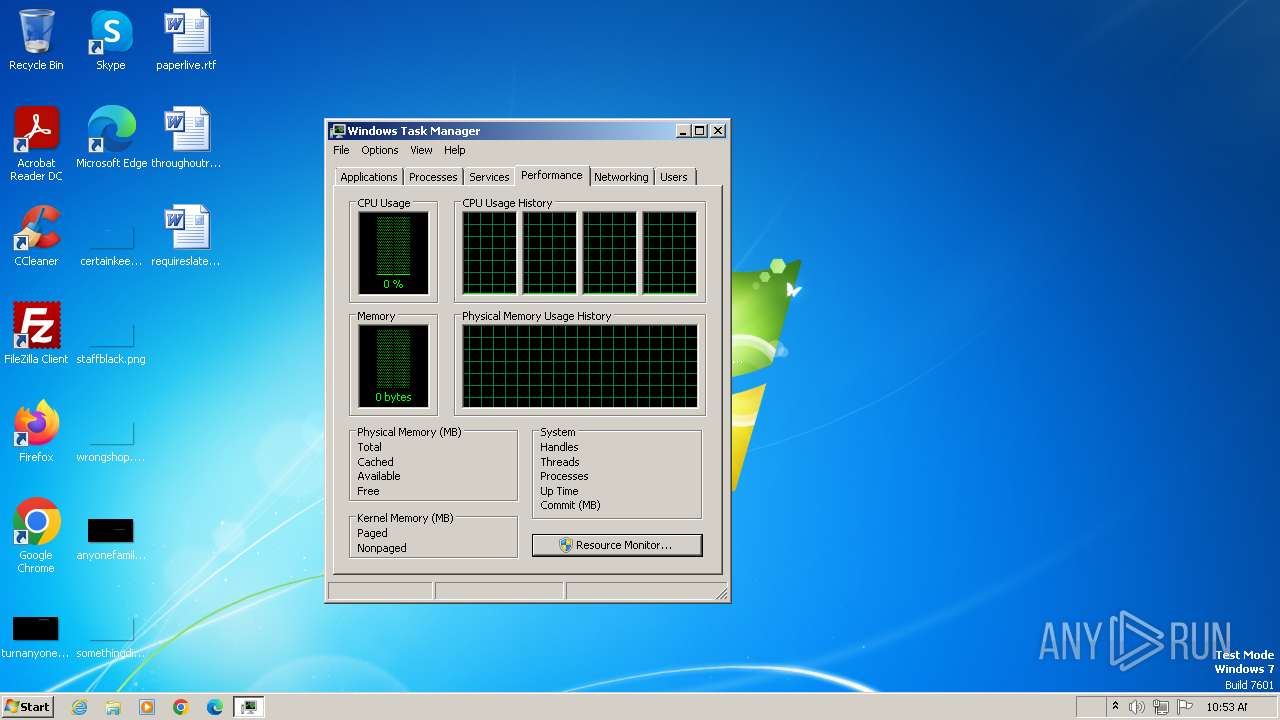Open Firefox desktop shortcut
Viewport: 1280px width, 720px height.
(36, 432)
